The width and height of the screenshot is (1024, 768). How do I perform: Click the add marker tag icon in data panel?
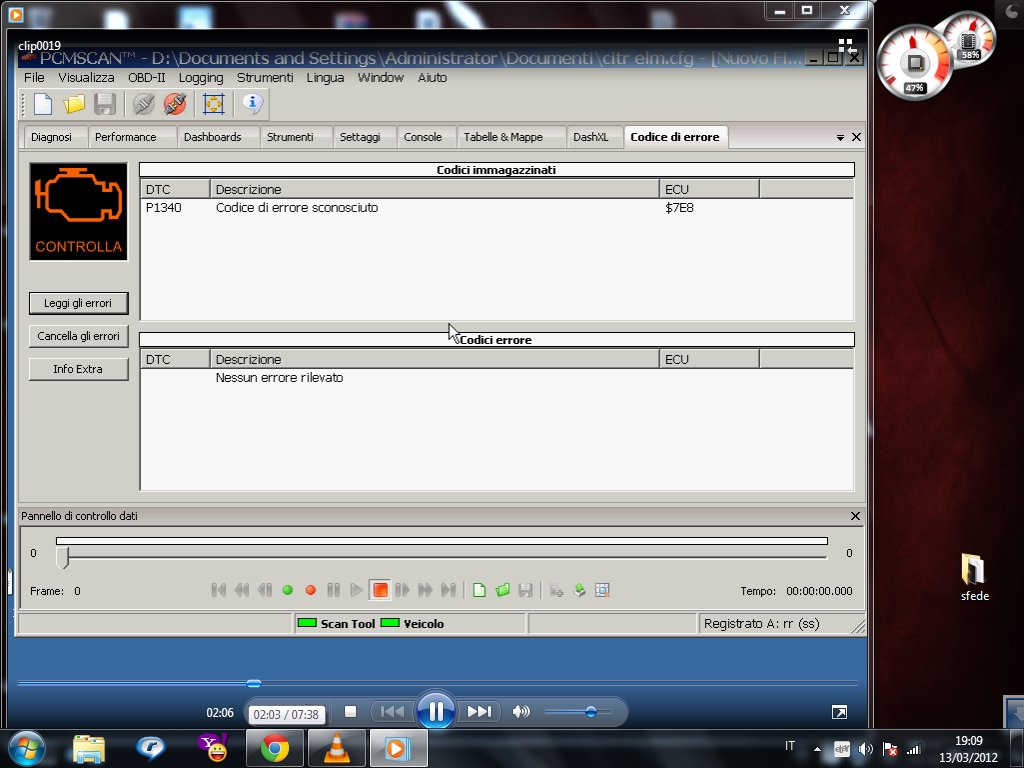(x=556, y=590)
